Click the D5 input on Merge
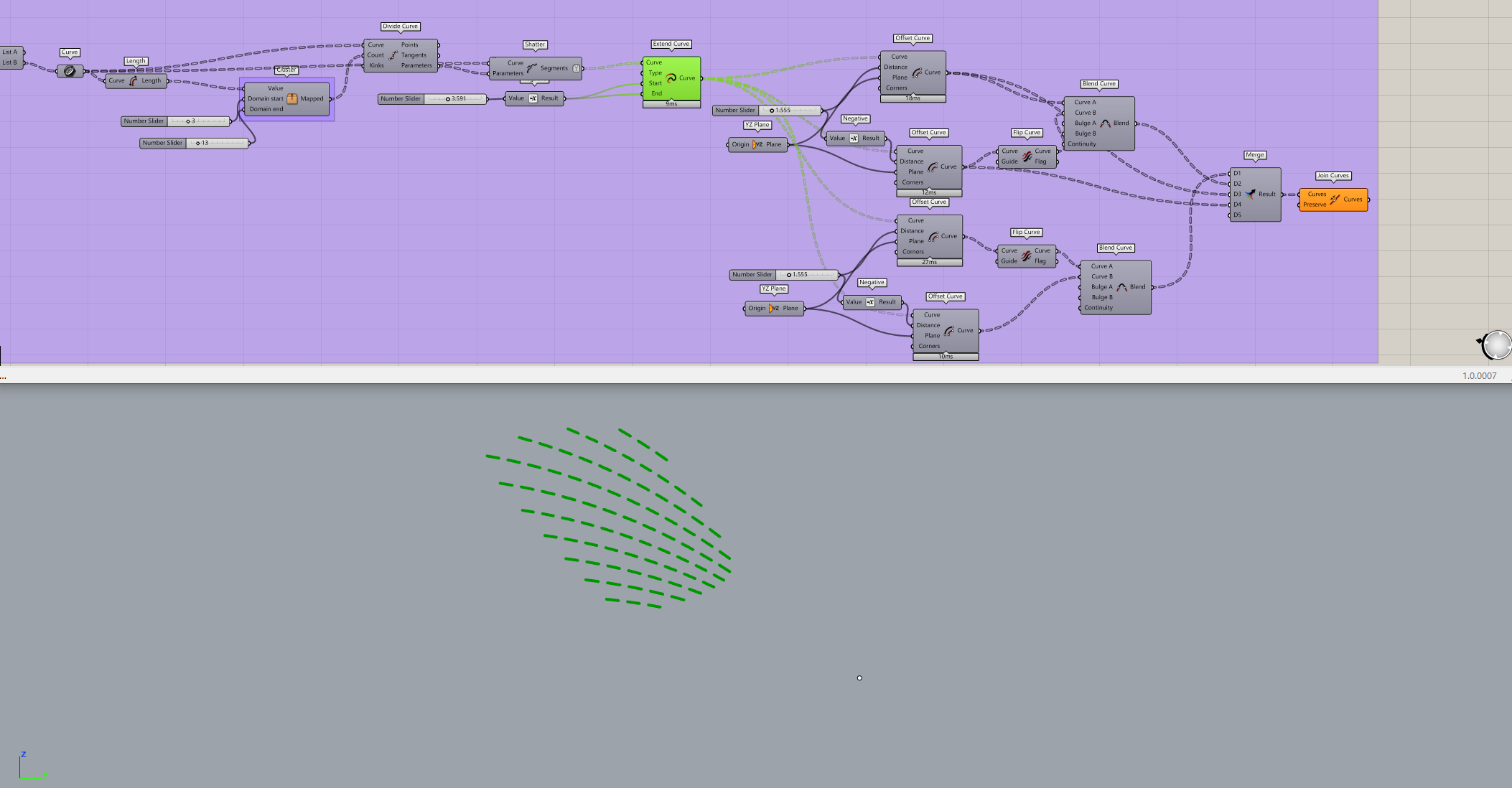Image resolution: width=1512 pixels, height=788 pixels. point(1237,215)
